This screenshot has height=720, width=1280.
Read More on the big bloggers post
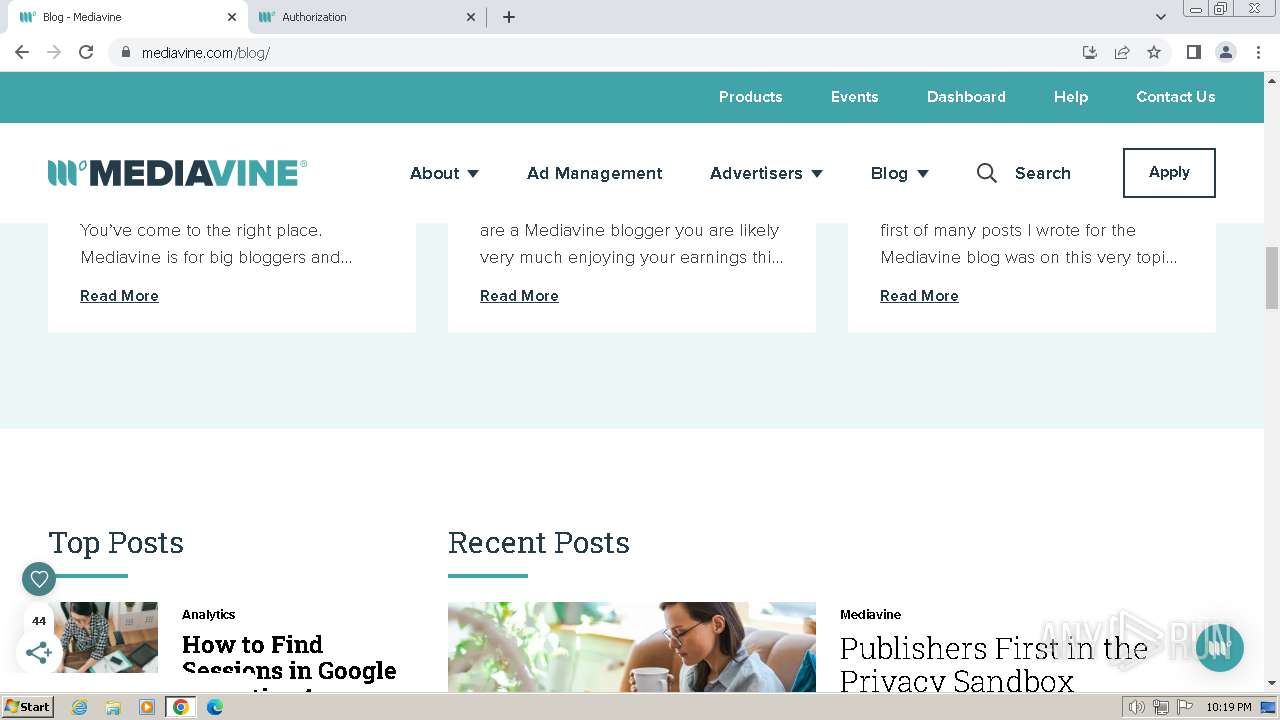point(119,296)
